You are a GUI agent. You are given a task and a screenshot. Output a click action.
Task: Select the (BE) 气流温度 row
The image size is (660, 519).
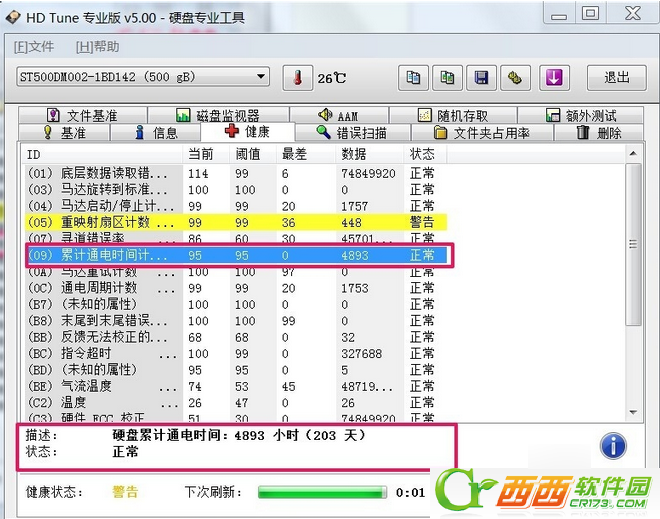pos(236,386)
